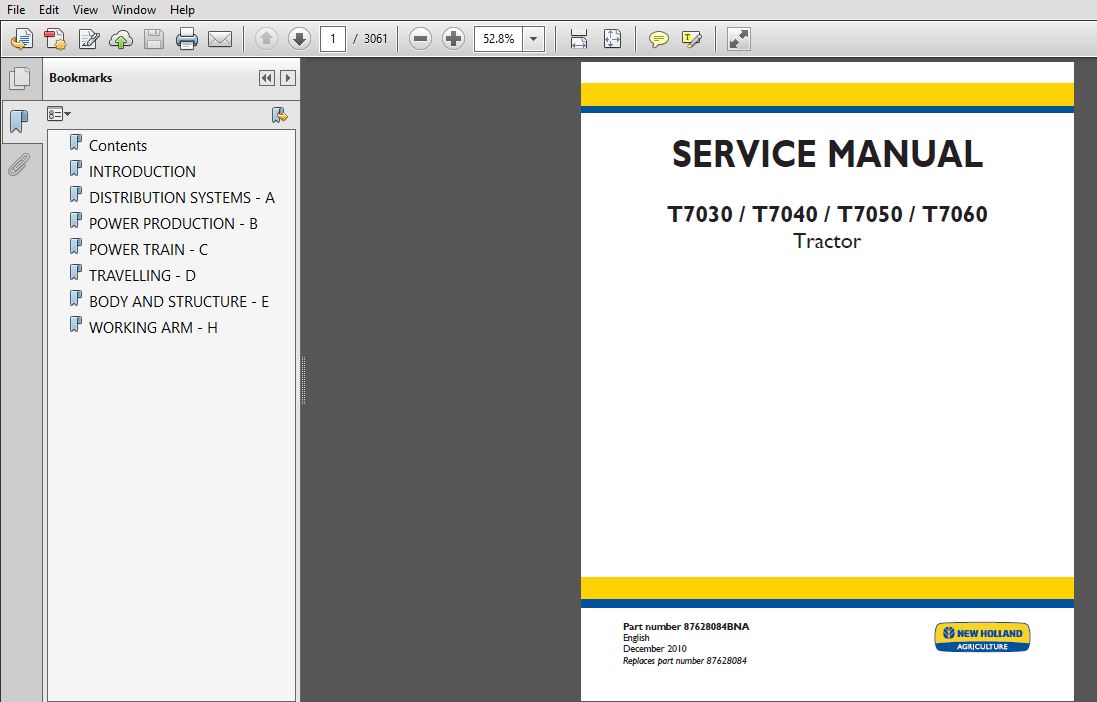Click the Tractor subtitle text

[827, 241]
